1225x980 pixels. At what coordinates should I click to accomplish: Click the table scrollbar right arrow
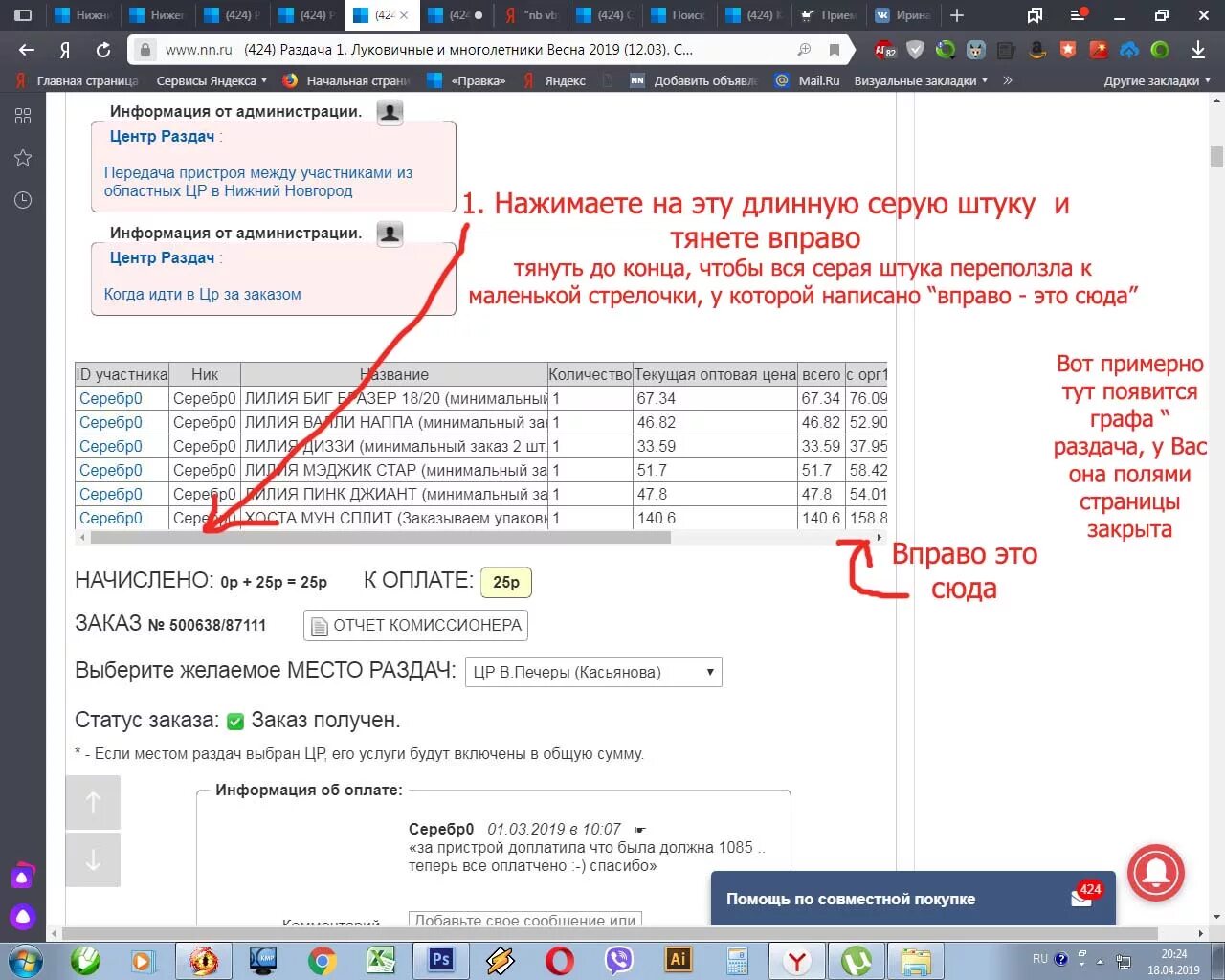[880, 537]
